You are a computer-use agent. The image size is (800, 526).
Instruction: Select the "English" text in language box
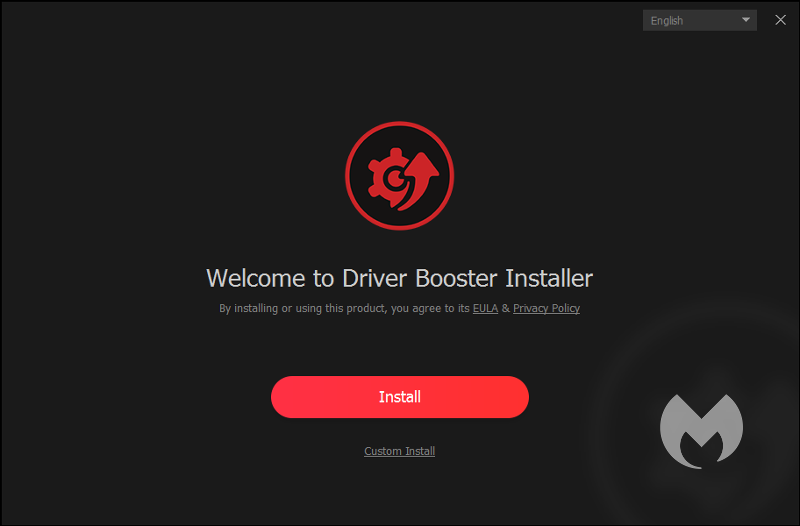(667, 20)
